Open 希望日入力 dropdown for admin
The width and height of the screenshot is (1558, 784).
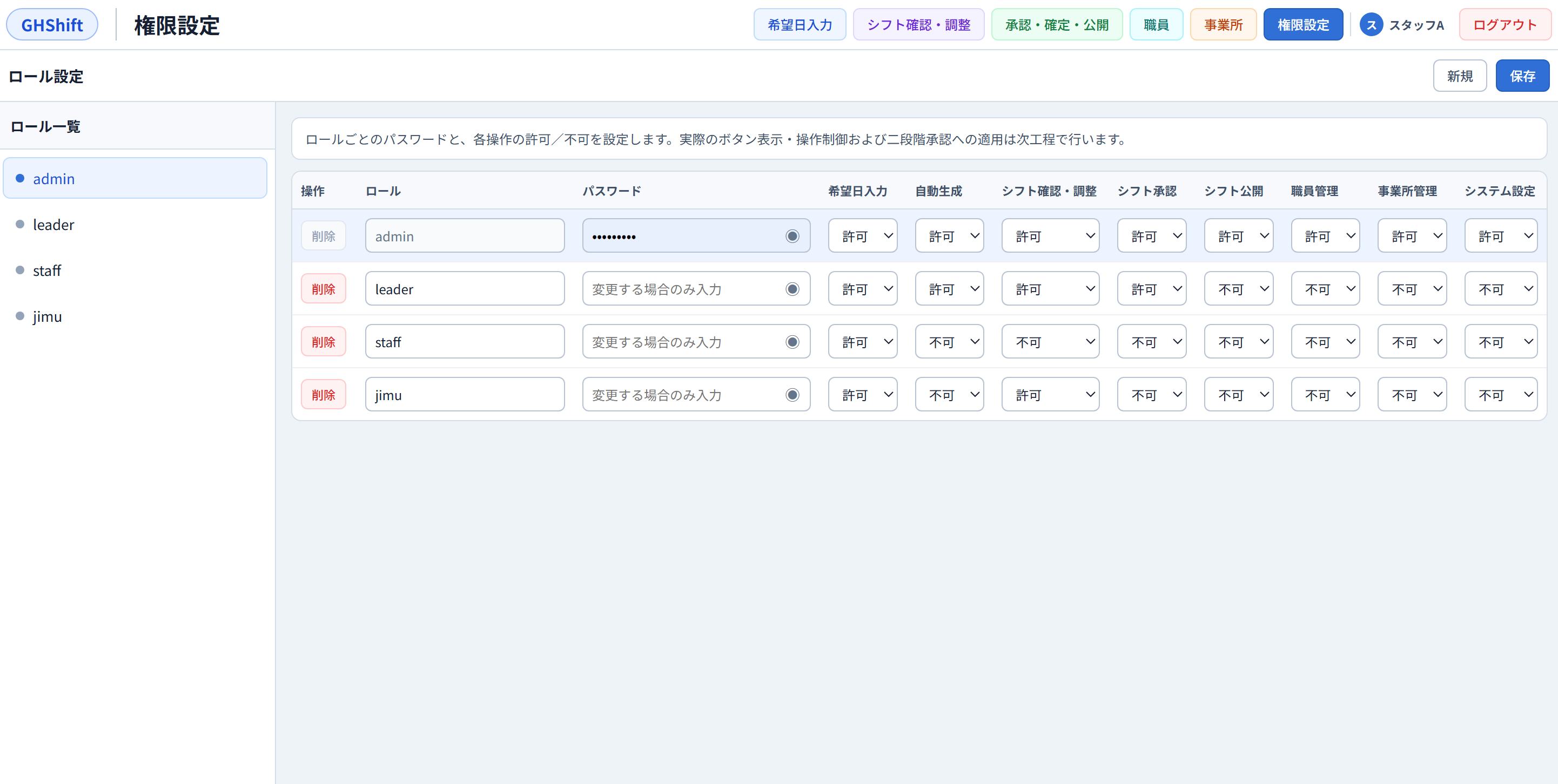pos(862,236)
